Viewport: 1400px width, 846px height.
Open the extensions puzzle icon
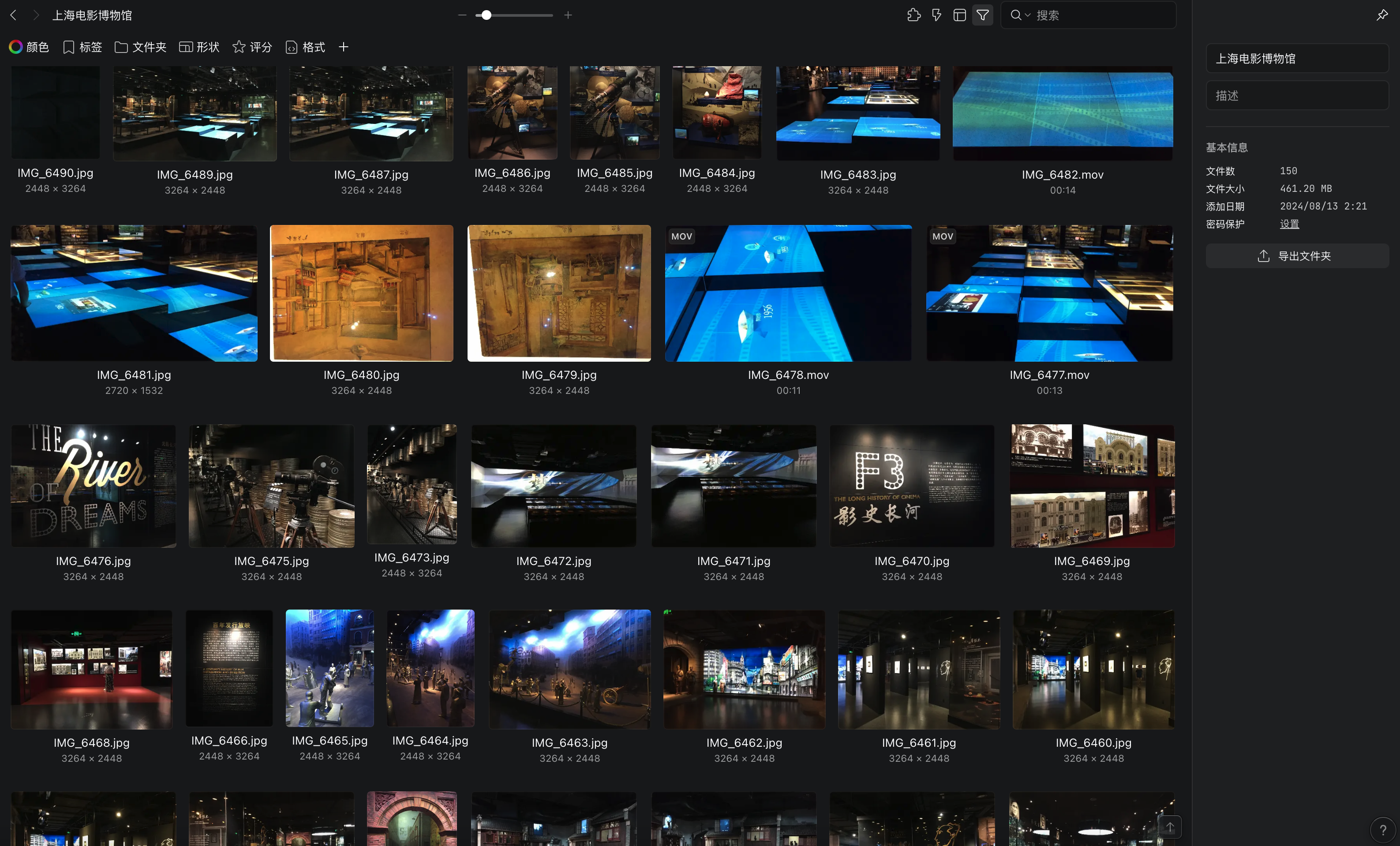click(913, 15)
